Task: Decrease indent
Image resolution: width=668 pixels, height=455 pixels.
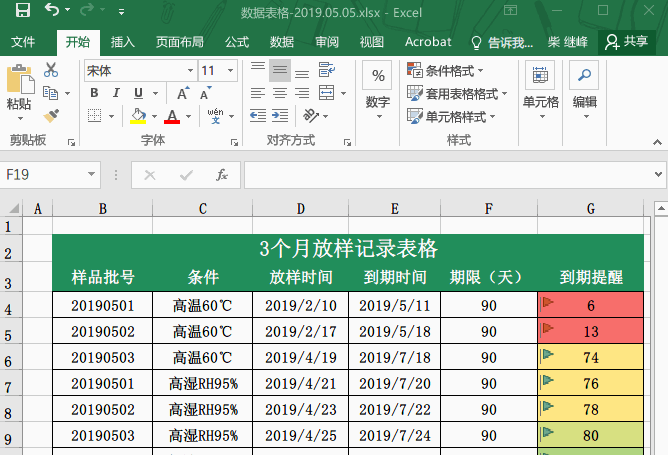Action: (x=258, y=115)
